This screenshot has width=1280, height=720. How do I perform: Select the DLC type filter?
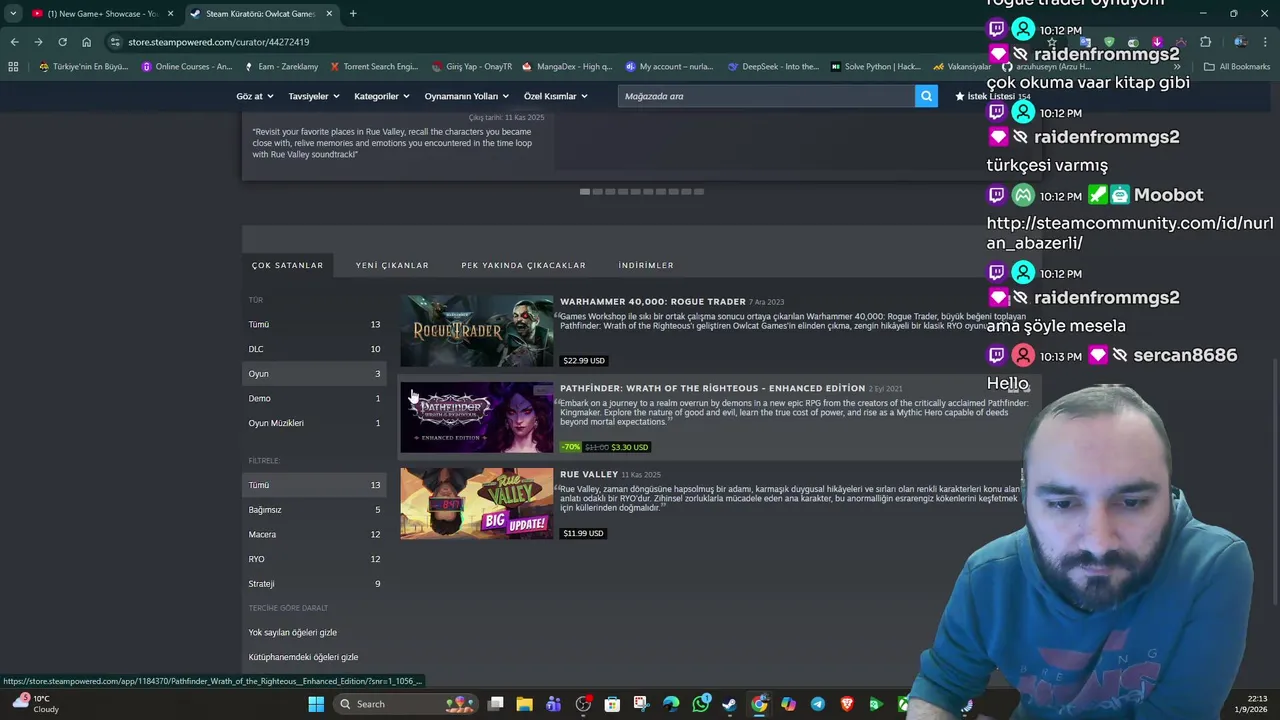[314, 349]
